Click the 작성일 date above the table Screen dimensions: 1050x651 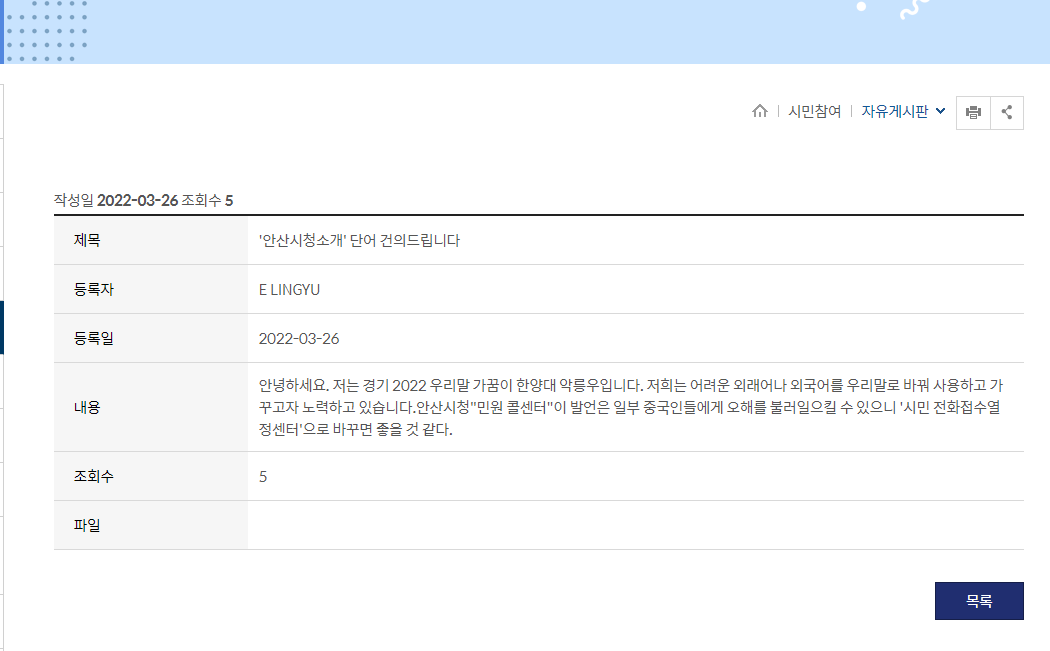[137, 200]
